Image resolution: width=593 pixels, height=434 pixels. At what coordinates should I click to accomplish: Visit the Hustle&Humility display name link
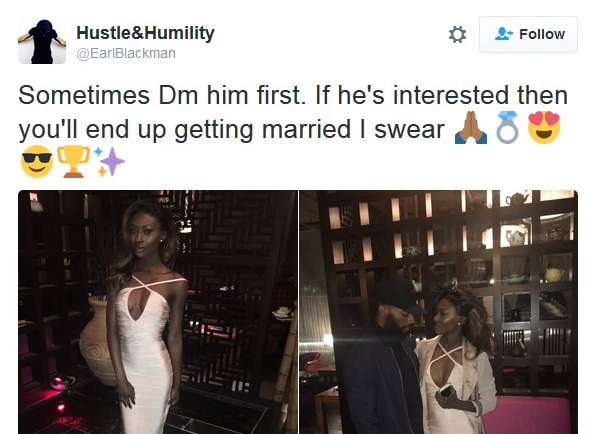(145, 33)
